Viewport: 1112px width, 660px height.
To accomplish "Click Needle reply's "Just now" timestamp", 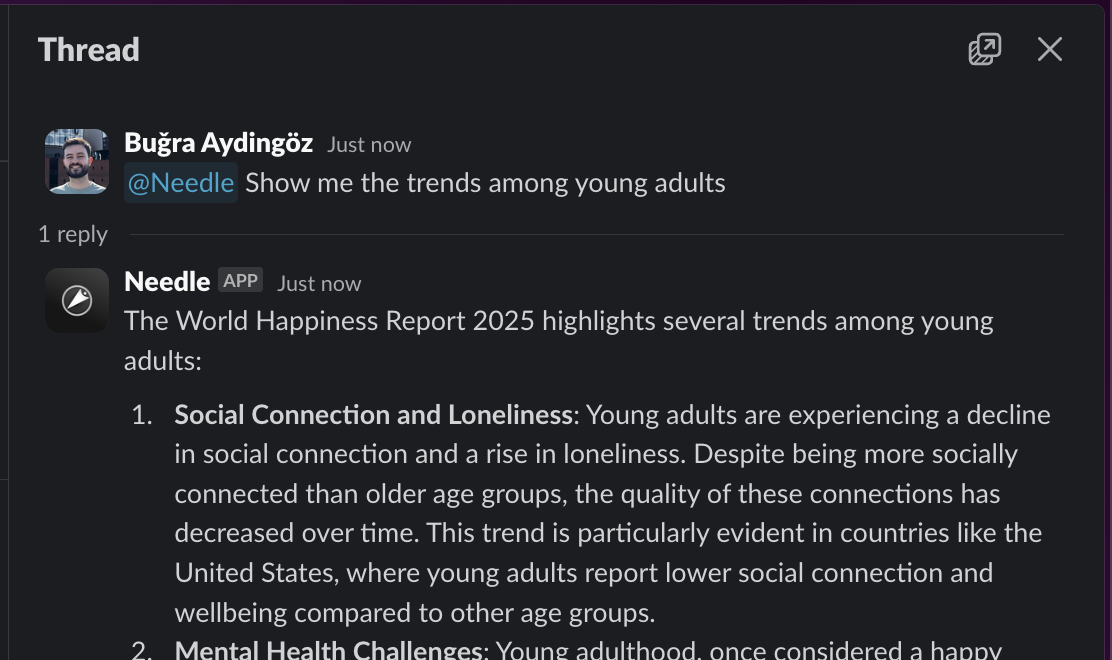I will tap(319, 284).
